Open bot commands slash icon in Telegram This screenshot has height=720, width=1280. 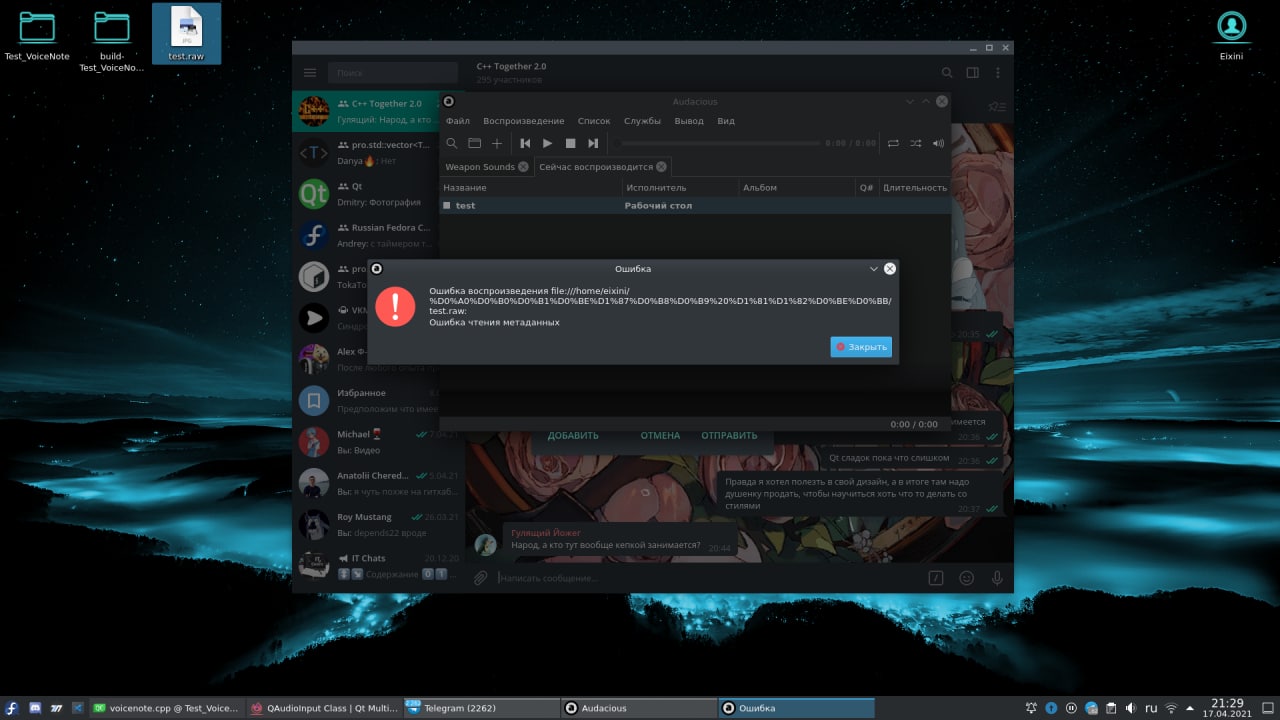coord(936,577)
